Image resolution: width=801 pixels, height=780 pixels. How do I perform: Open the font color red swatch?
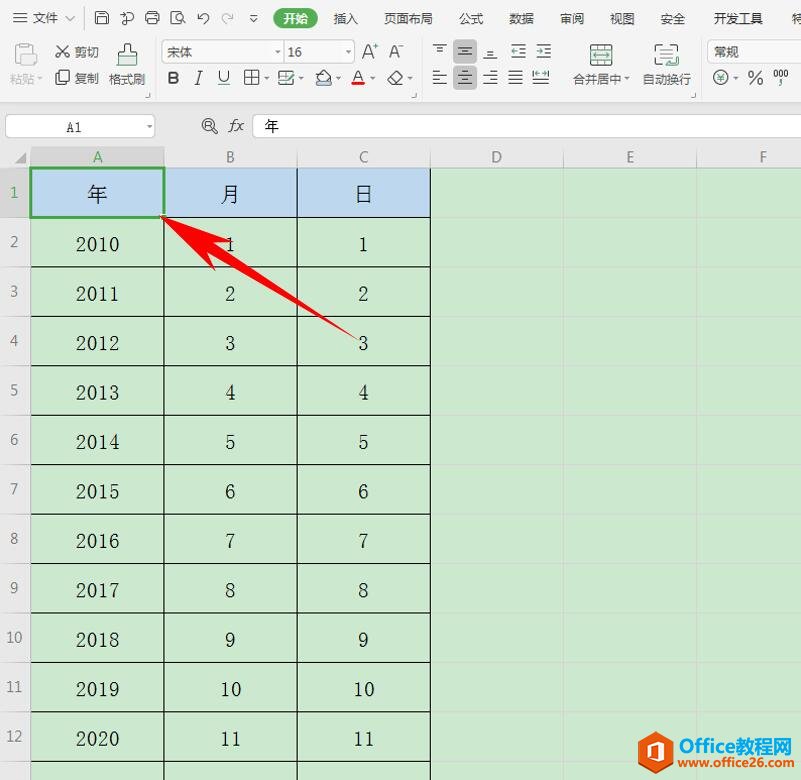(358, 77)
